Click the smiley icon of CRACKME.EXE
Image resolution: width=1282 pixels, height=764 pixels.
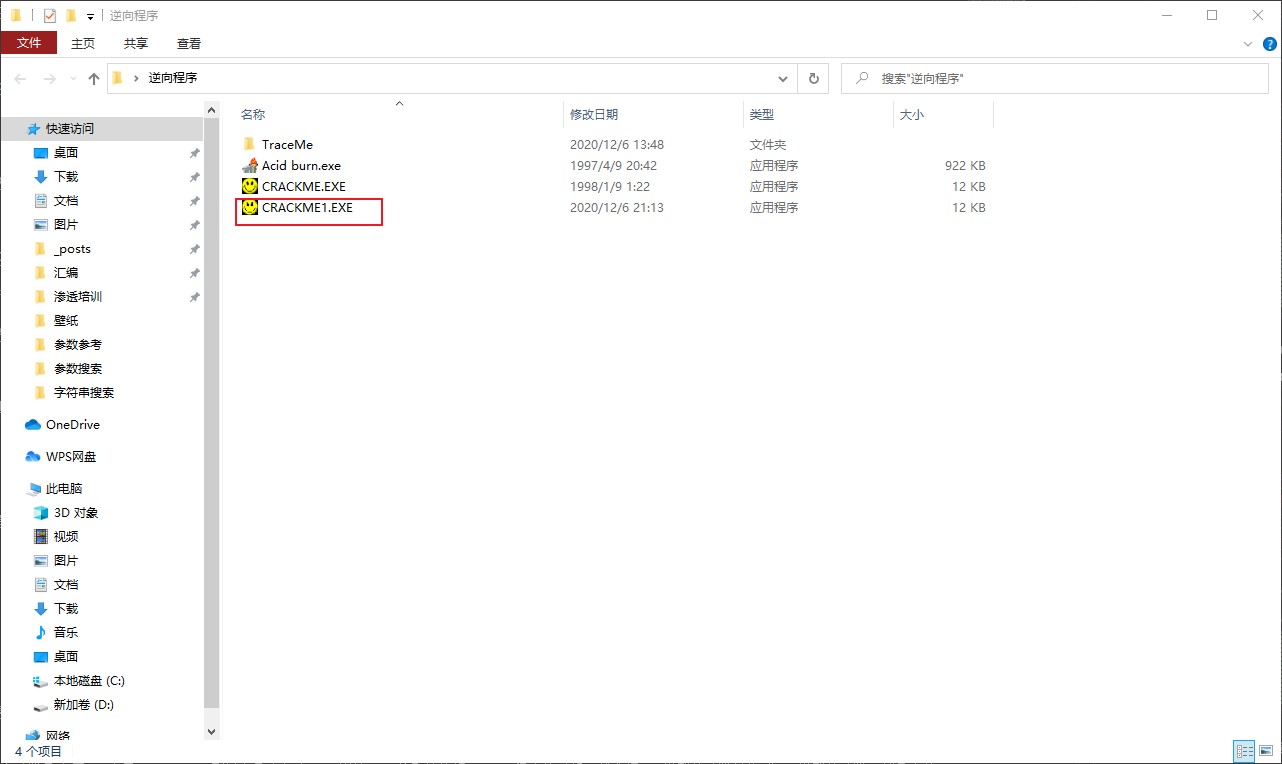pyautogui.click(x=250, y=186)
